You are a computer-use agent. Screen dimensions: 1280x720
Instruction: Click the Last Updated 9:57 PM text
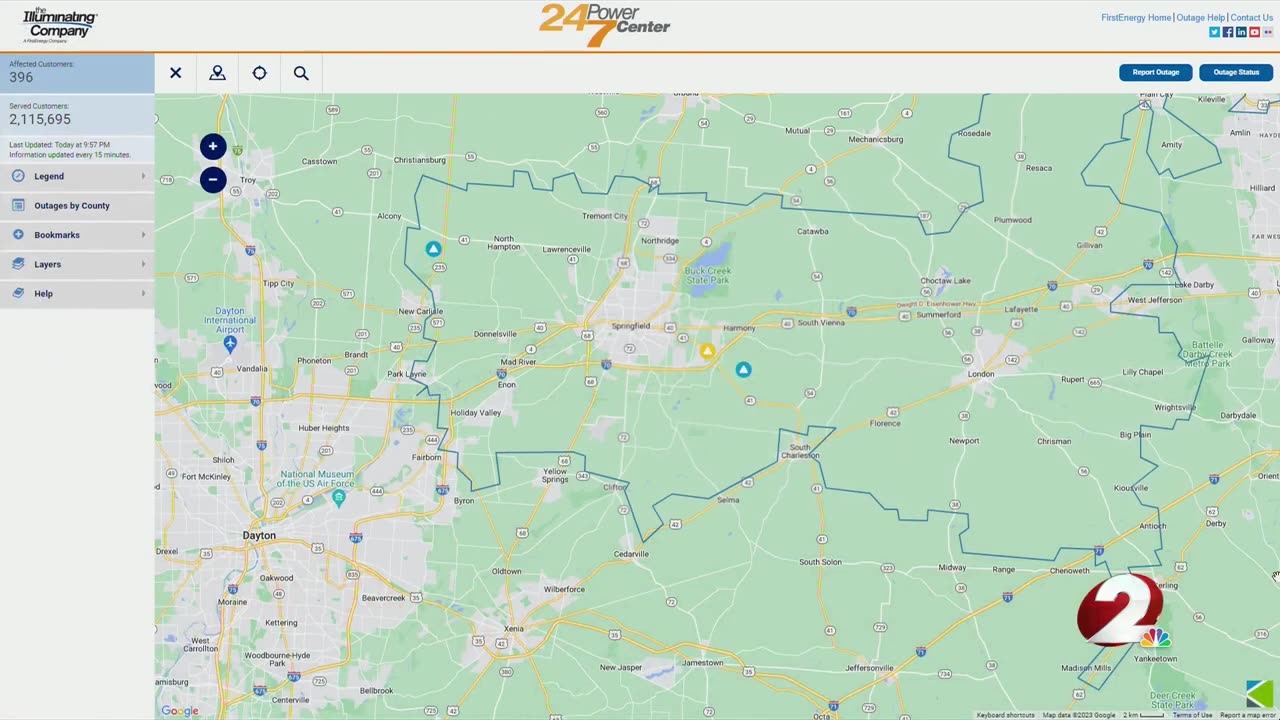[x=60, y=145]
